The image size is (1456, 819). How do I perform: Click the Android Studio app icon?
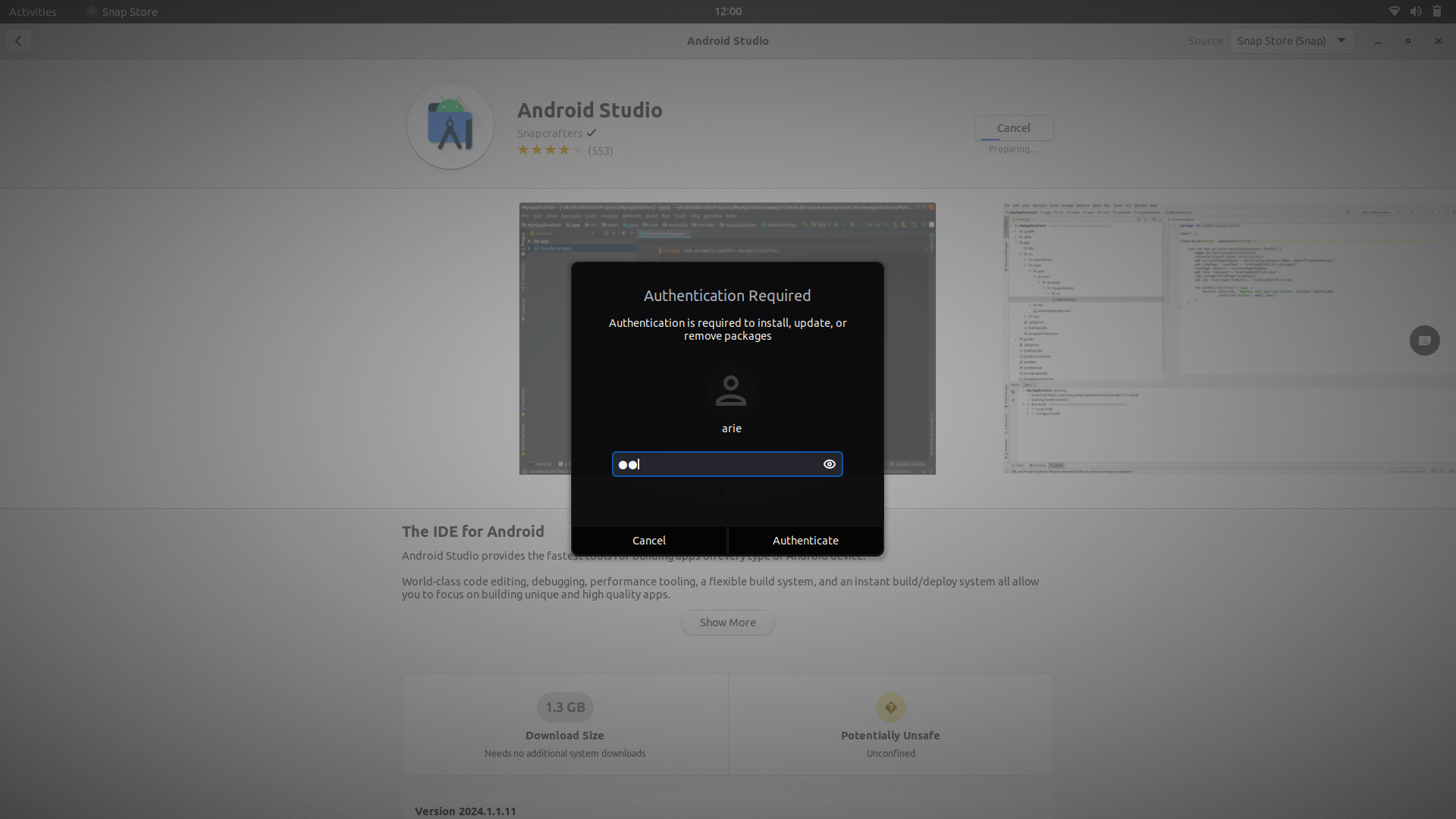(x=450, y=126)
